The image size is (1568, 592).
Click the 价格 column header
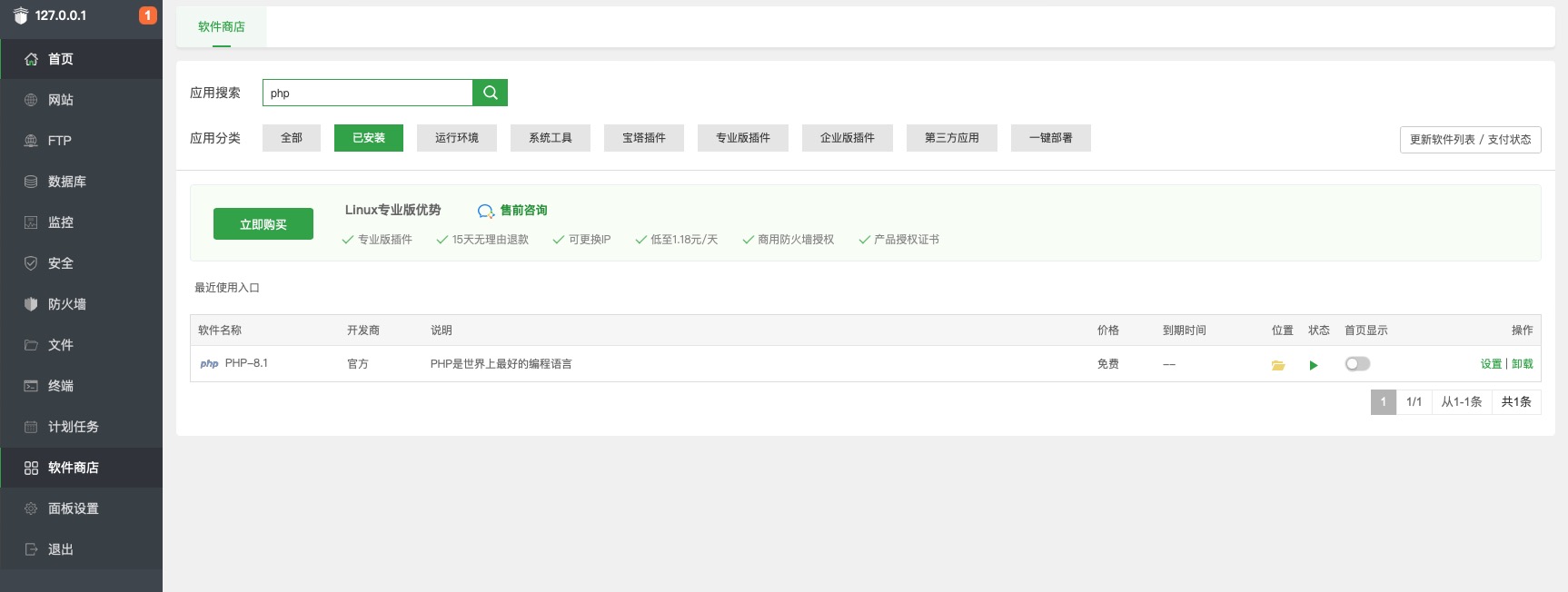(1108, 331)
